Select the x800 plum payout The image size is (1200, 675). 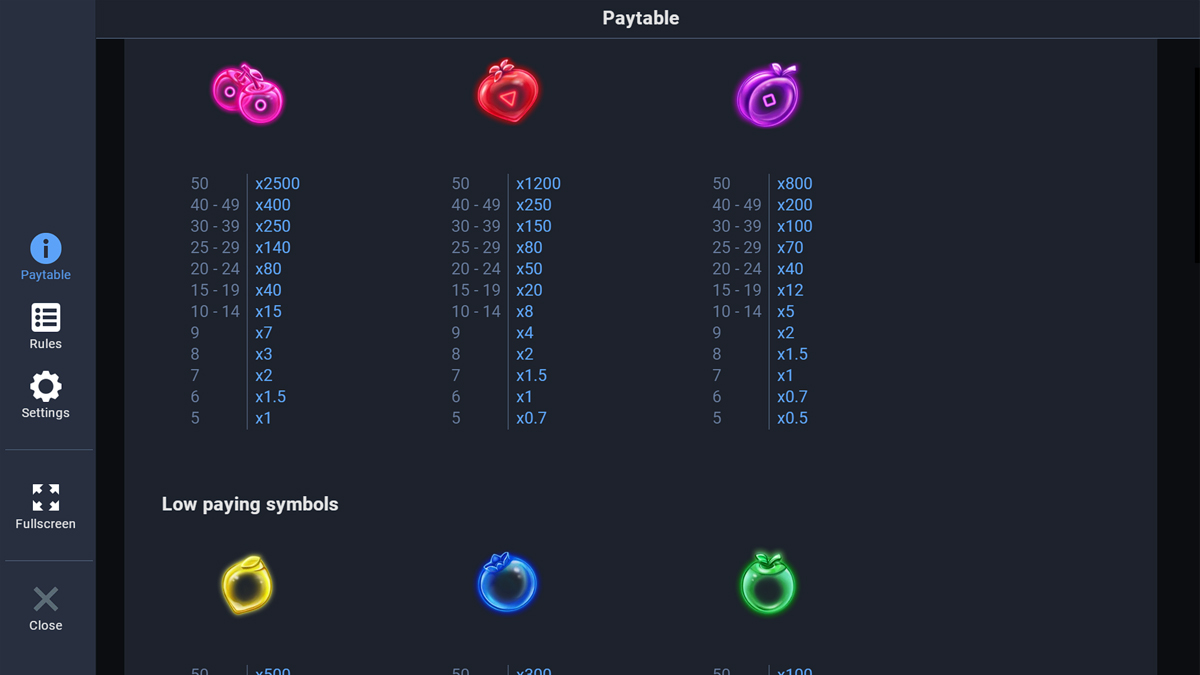click(794, 184)
